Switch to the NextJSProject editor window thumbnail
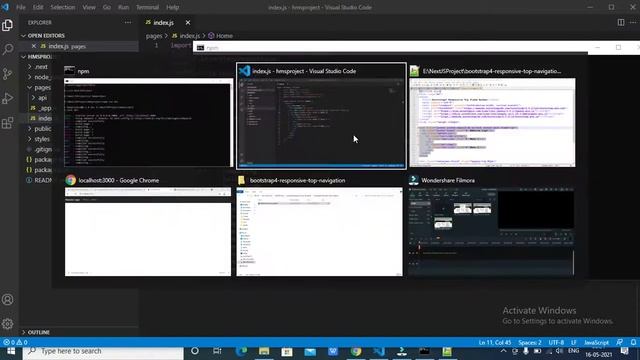The width and height of the screenshot is (640, 360). click(492, 116)
